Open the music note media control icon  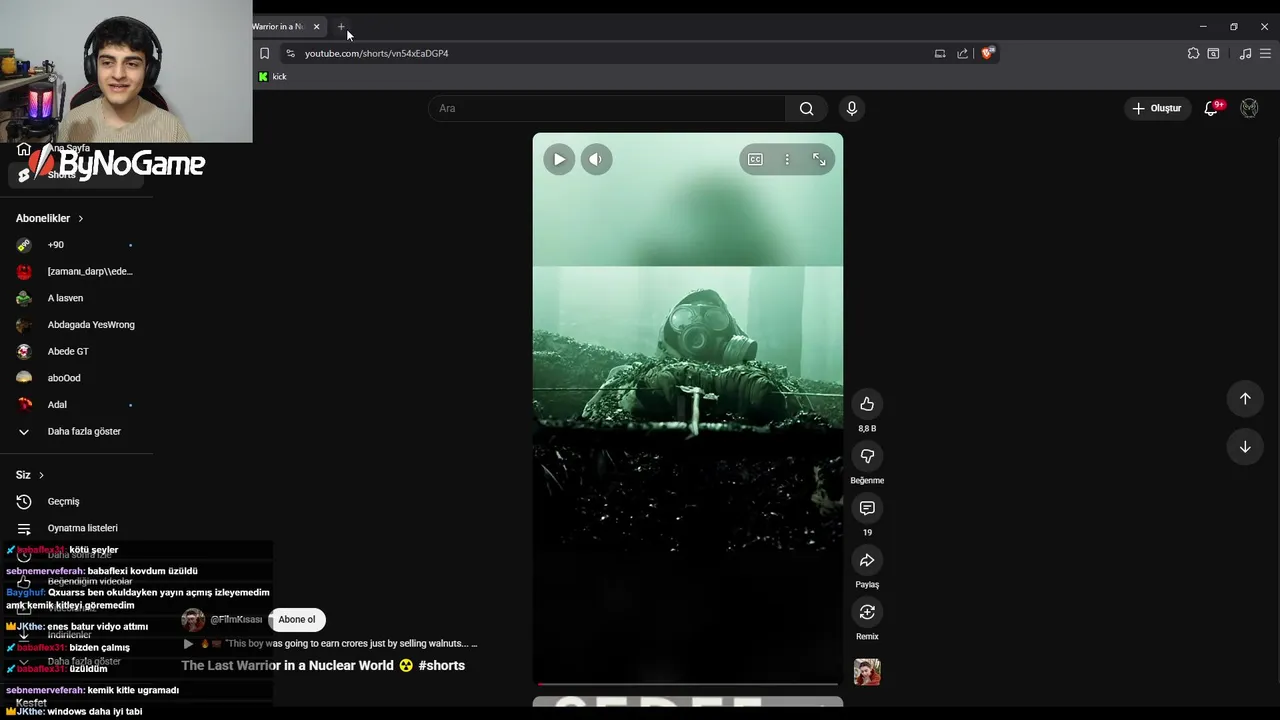point(1245,53)
